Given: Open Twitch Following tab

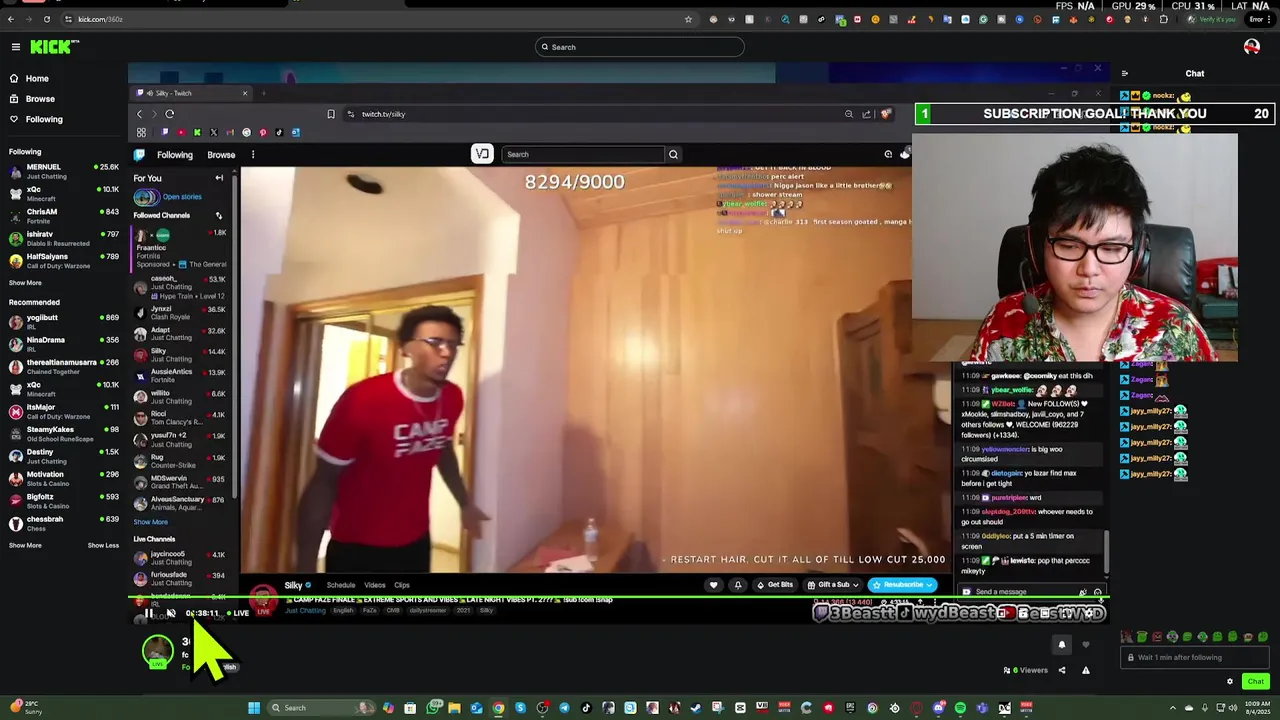Looking at the screenshot, I should point(174,155).
